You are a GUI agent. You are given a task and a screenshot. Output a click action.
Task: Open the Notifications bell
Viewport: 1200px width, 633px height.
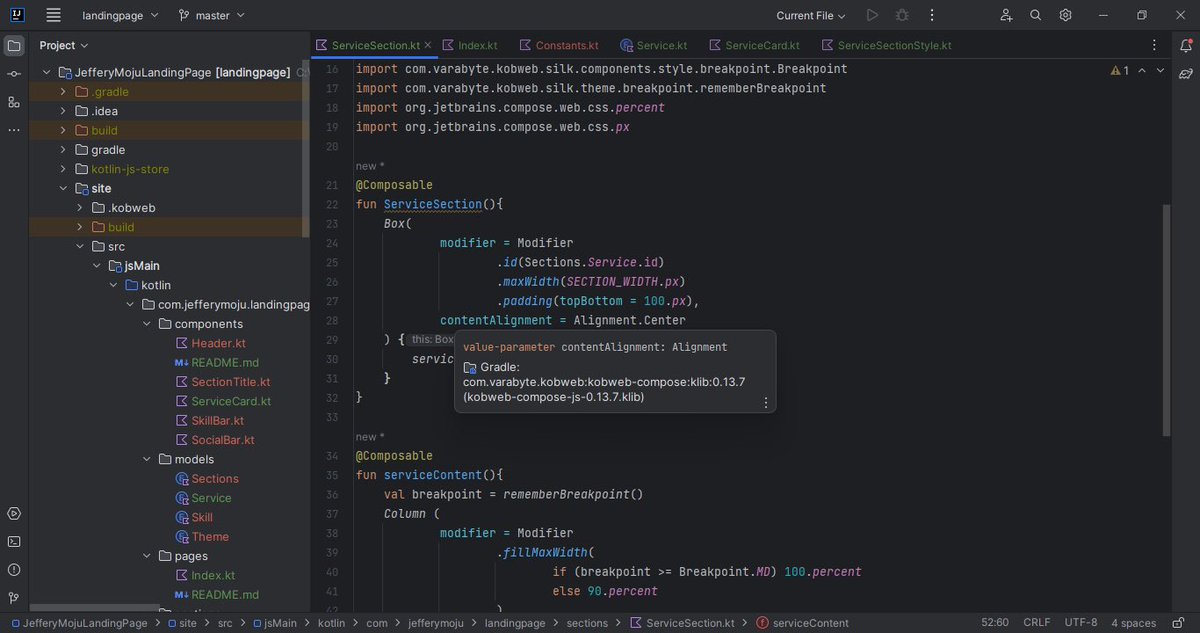[1186, 46]
